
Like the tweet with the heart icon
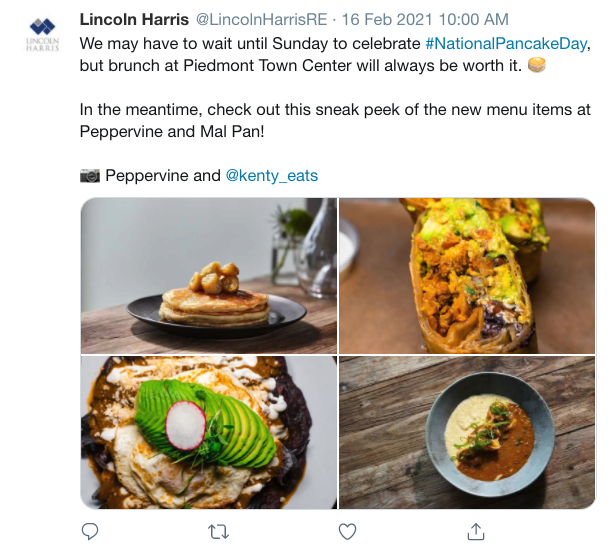coord(348,531)
